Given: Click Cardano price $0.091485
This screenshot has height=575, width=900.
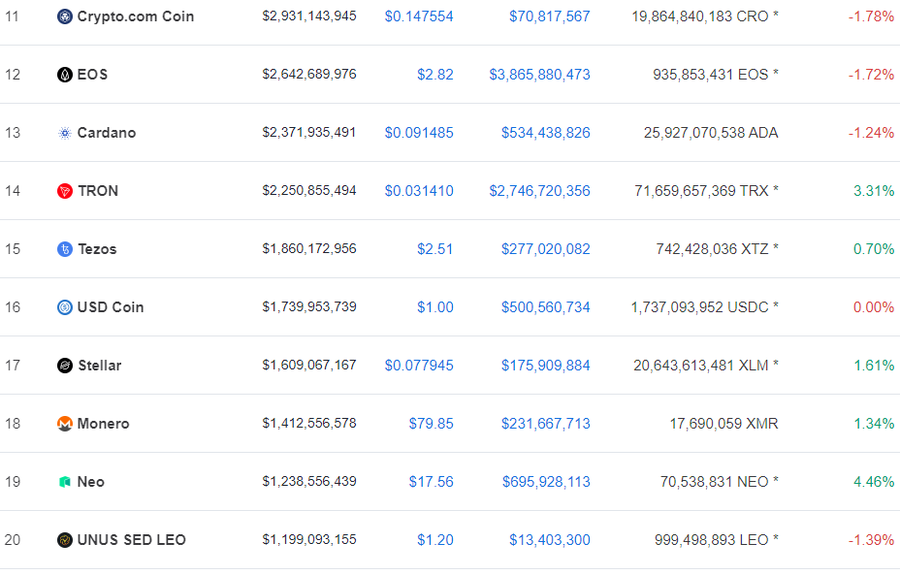Looking at the screenshot, I should pos(419,133).
